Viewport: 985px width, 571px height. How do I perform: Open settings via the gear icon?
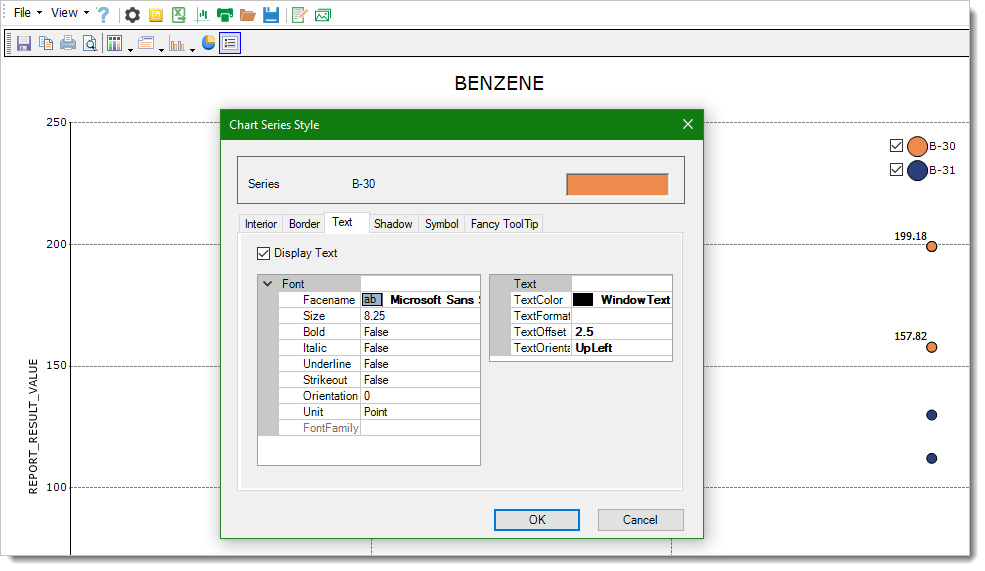click(x=133, y=15)
